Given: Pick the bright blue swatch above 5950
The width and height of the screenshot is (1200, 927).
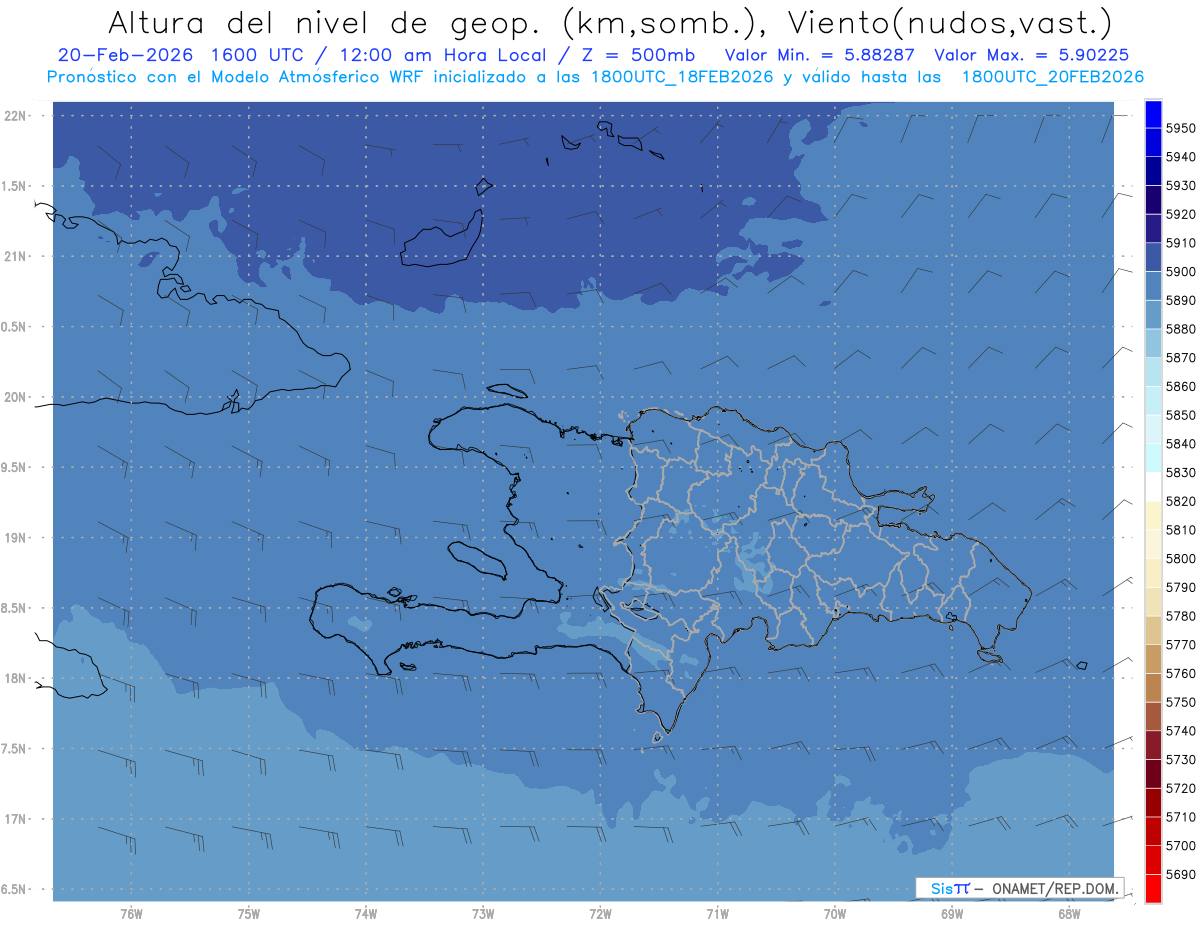Looking at the screenshot, I should pyautogui.click(x=1153, y=114).
